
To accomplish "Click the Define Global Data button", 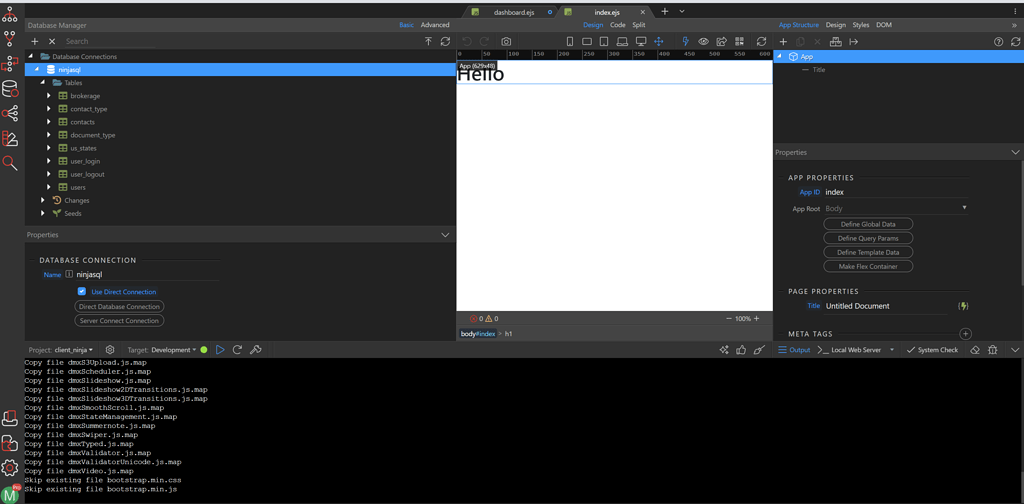I will (x=868, y=224).
